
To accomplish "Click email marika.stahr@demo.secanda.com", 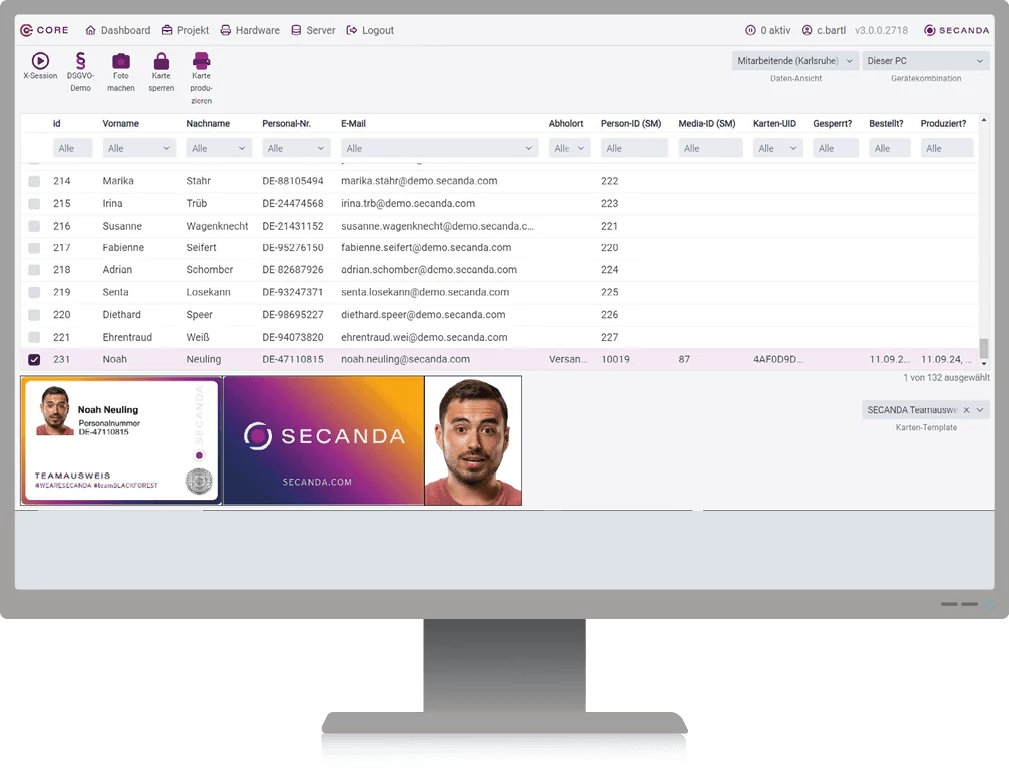I will 419,181.
